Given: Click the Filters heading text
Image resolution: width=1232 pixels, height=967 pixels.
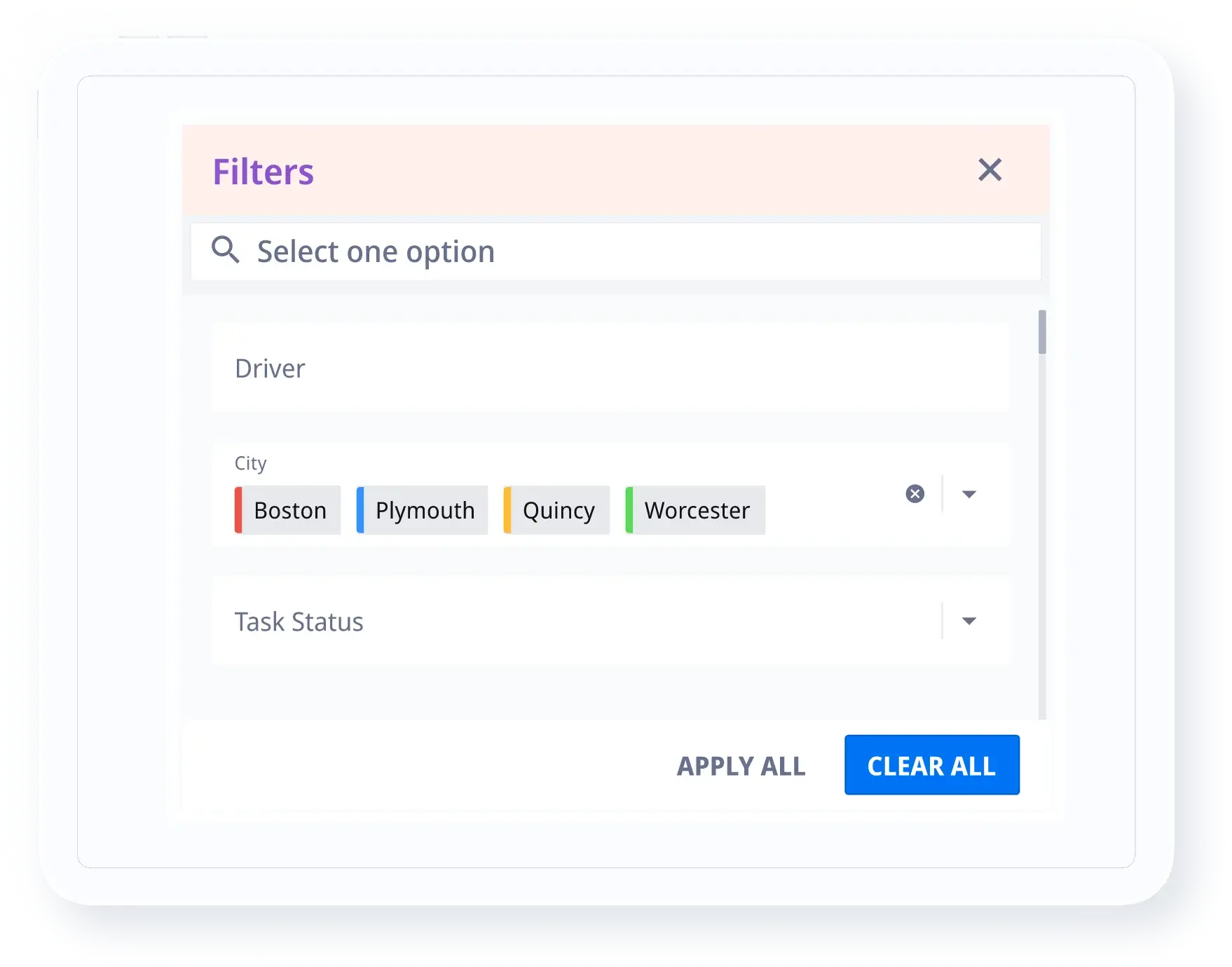Looking at the screenshot, I should click(263, 172).
